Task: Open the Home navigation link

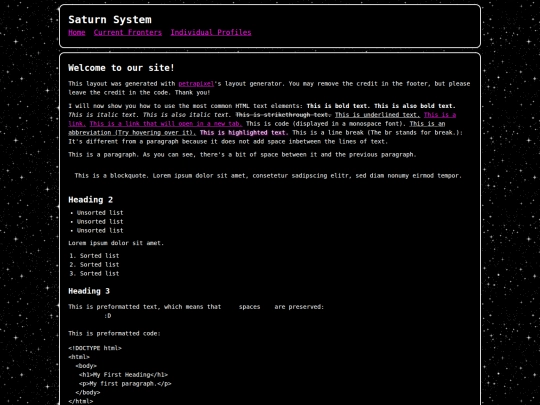Action: pyautogui.click(x=77, y=32)
